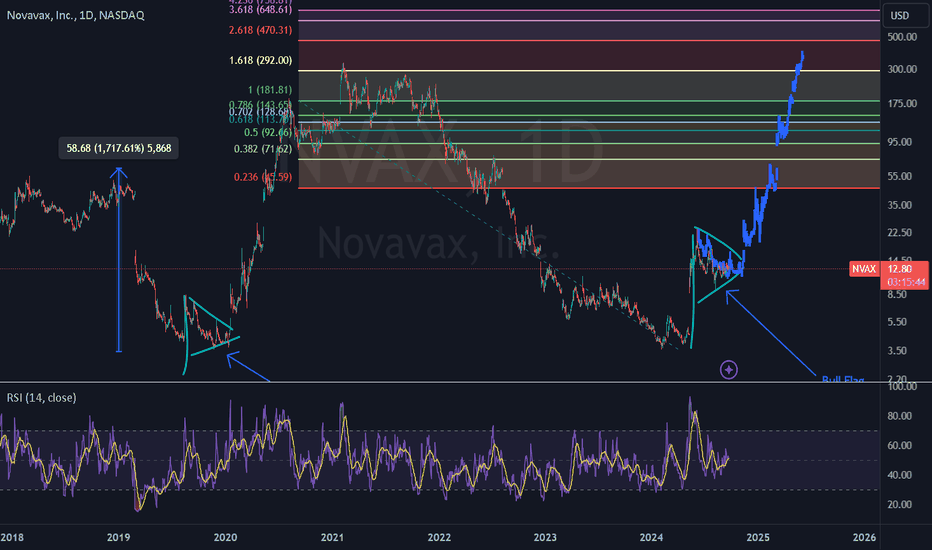Click the 80.00 value on RSI axis
The height and width of the screenshot is (550, 932).
point(900,416)
